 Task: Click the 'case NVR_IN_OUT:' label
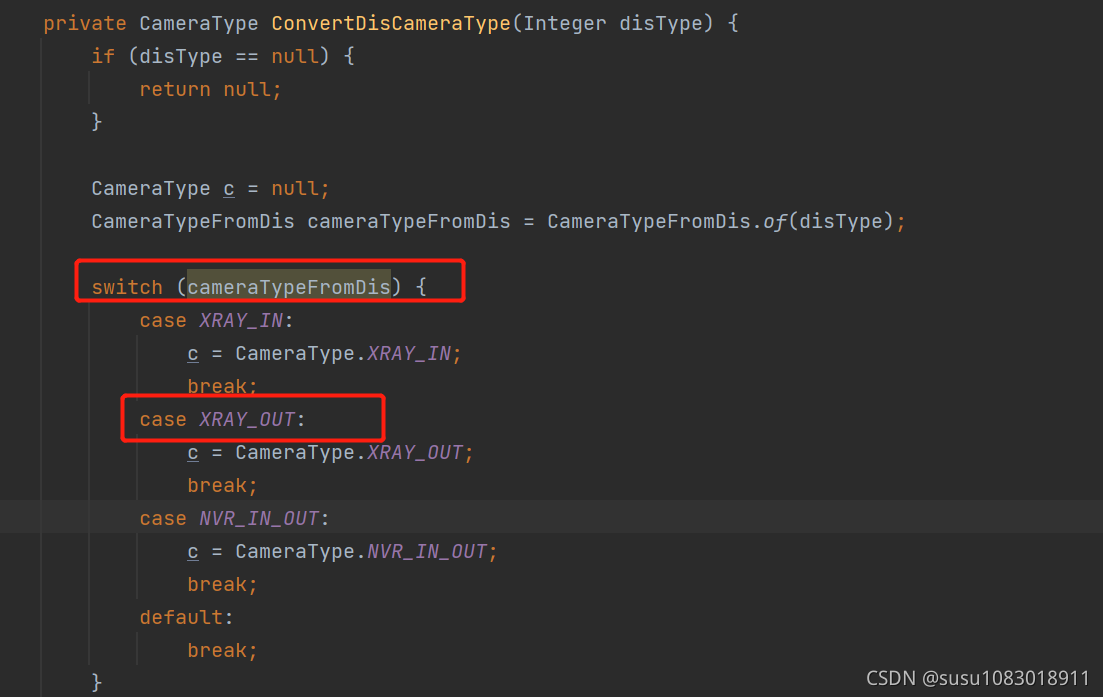(234, 518)
